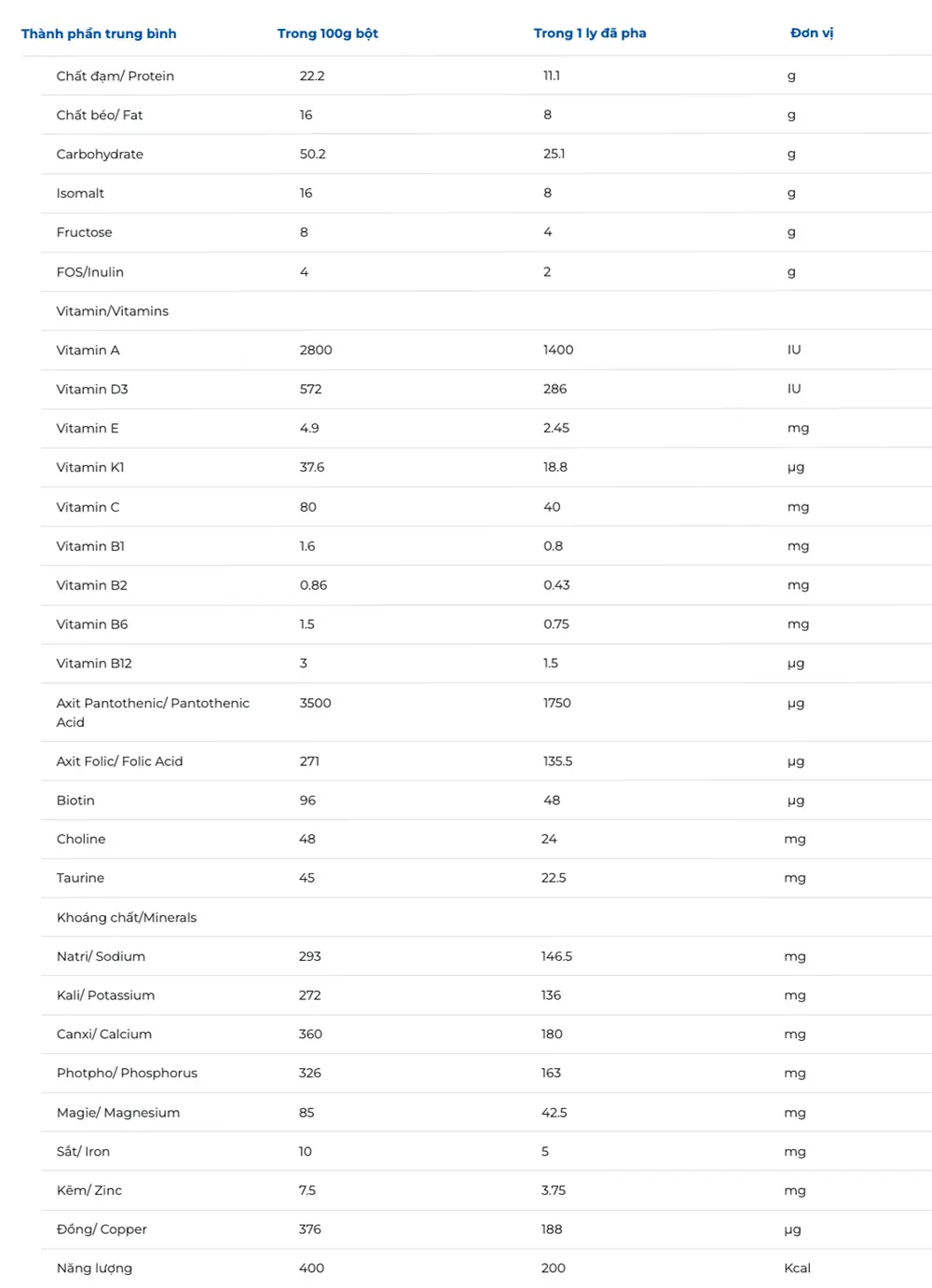
Task: Click the 'Khoáng chất/Minerals' section heading
Action: point(127,918)
